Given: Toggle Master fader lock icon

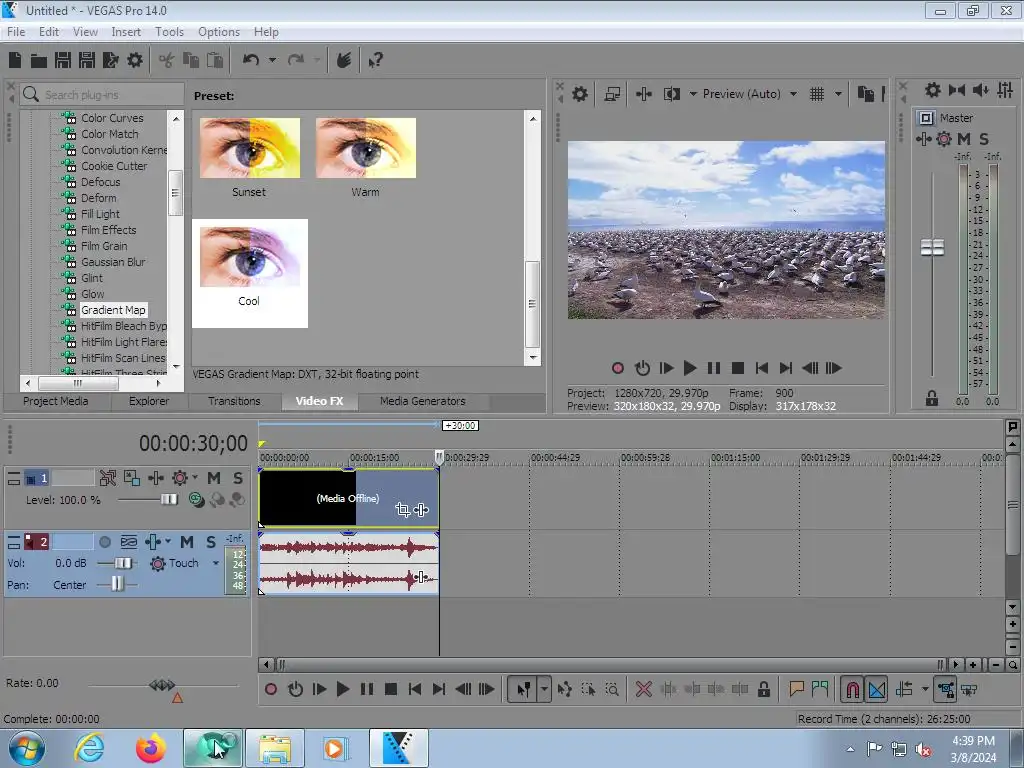Looking at the screenshot, I should (932, 398).
